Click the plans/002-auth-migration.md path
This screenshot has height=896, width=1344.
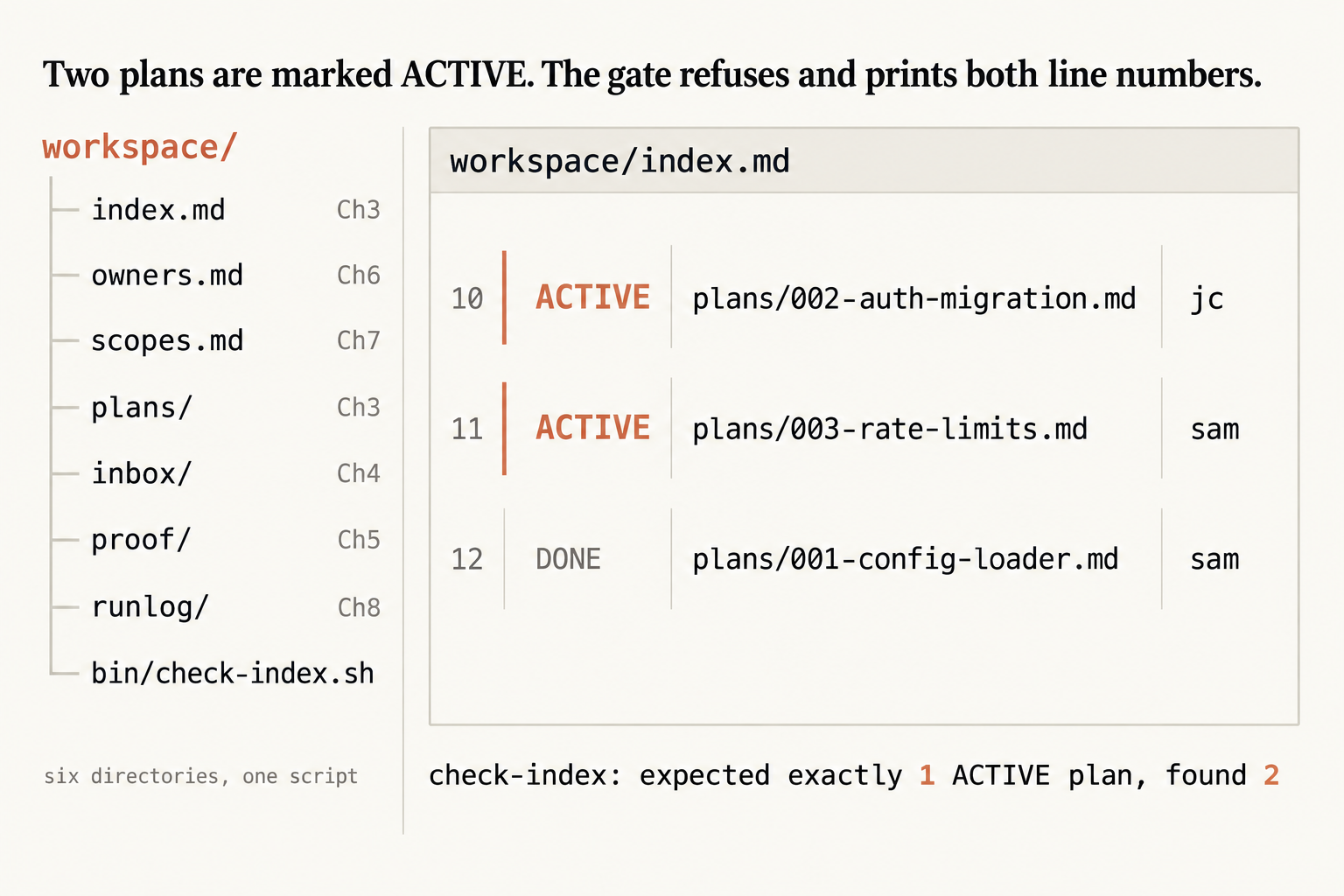(914, 299)
